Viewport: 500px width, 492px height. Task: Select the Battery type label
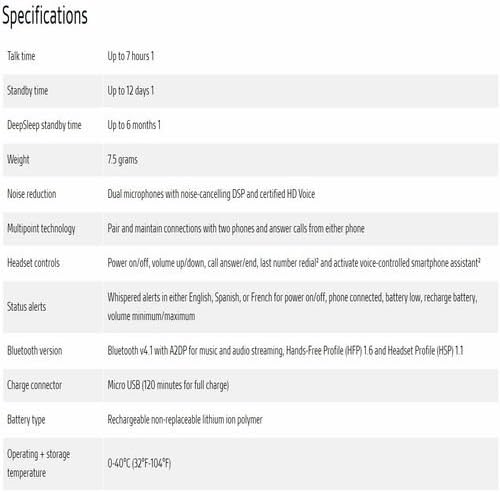tap(26, 420)
